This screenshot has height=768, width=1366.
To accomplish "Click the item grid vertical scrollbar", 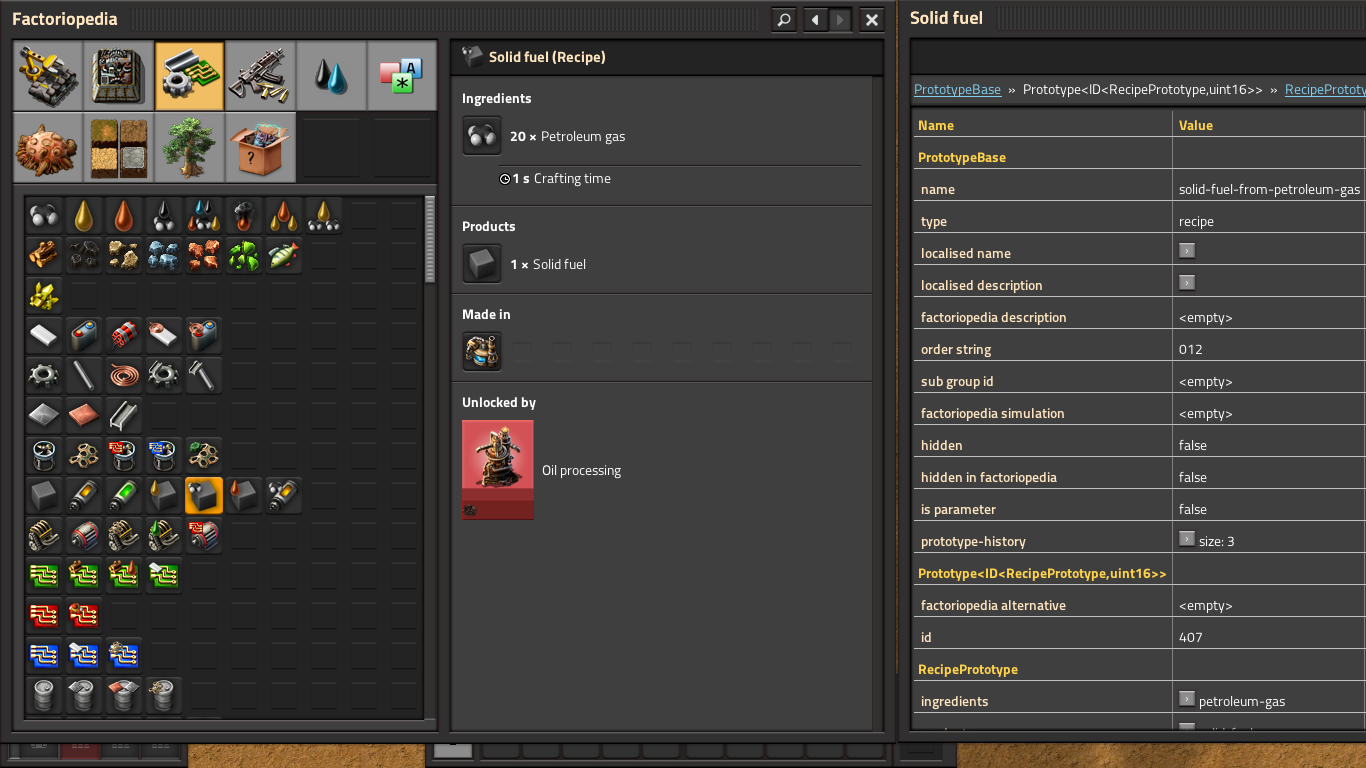I will 430,240.
